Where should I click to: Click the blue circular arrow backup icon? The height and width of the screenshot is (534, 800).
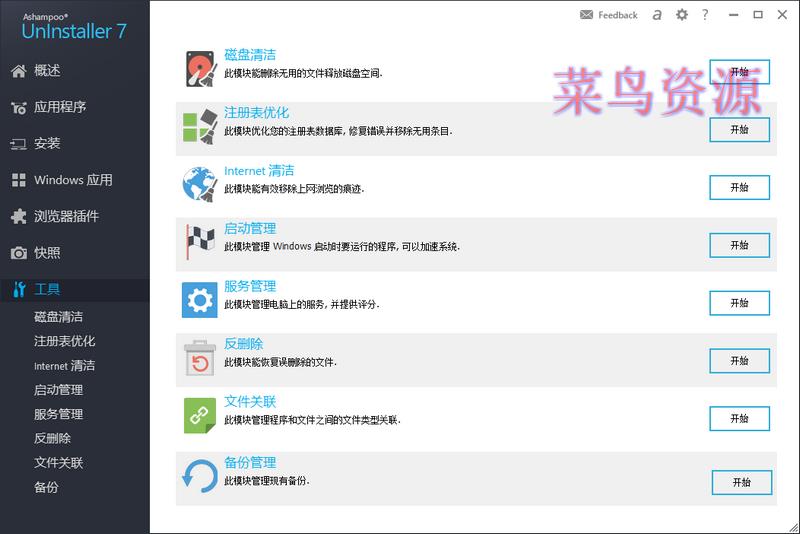point(200,476)
